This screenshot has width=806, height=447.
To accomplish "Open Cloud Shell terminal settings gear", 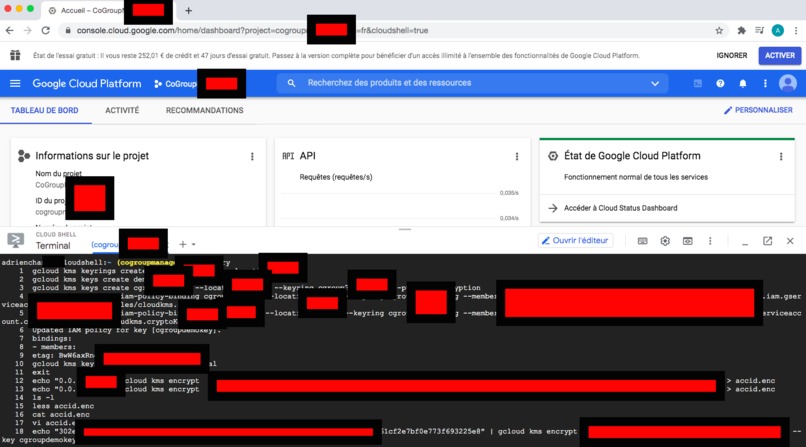I will coord(665,240).
